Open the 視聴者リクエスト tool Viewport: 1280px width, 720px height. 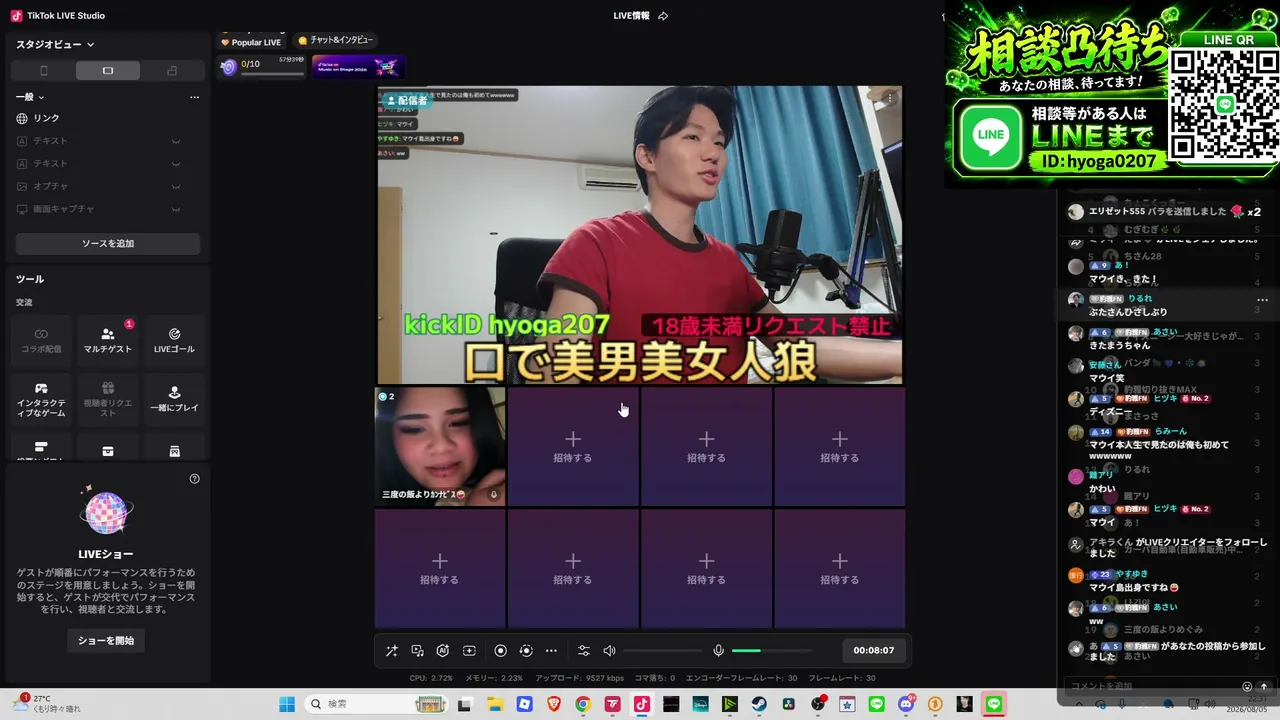[x=108, y=398]
